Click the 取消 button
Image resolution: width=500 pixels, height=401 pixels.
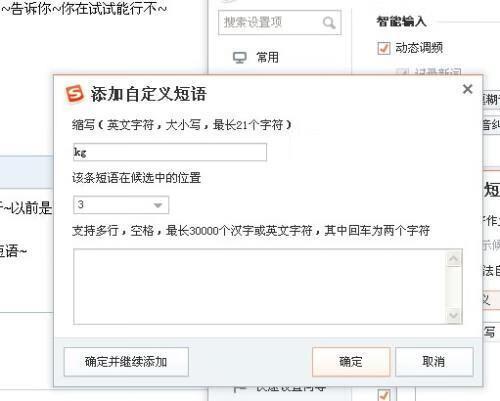coord(434,362)
